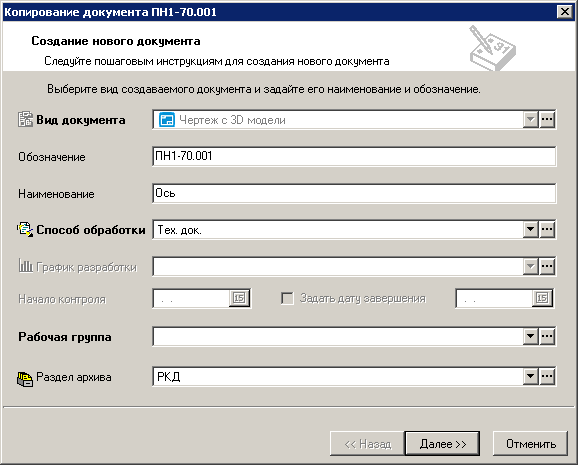Click the drawing type icon in Вид документа
The height and width of the screenshot is (465, 578).
[167, 120]
